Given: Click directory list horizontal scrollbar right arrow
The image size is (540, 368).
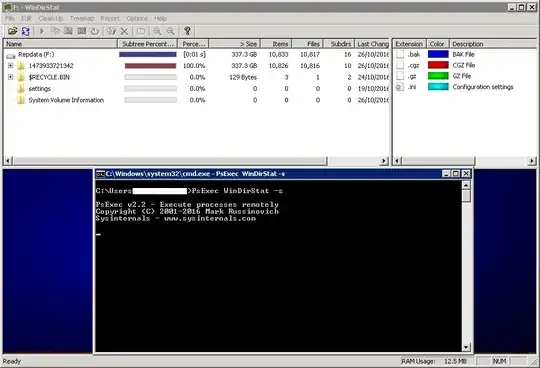Looking at the screenshot, I should pyautogui.click(x=384, y=161).
